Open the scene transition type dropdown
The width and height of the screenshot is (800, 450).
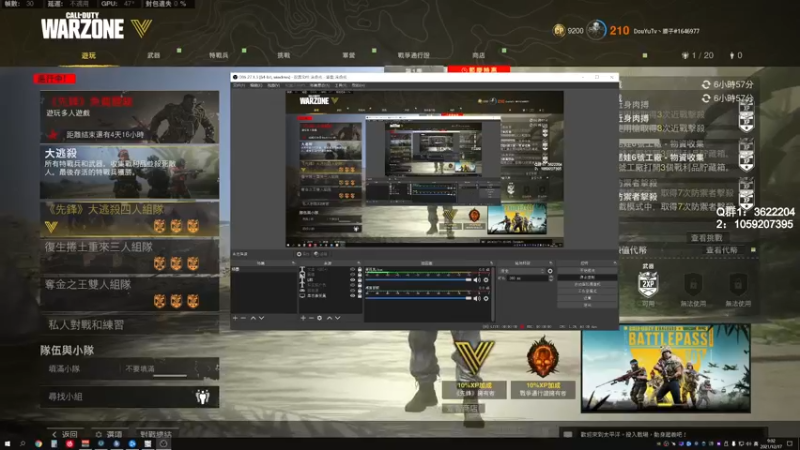[x=522, y=271]
